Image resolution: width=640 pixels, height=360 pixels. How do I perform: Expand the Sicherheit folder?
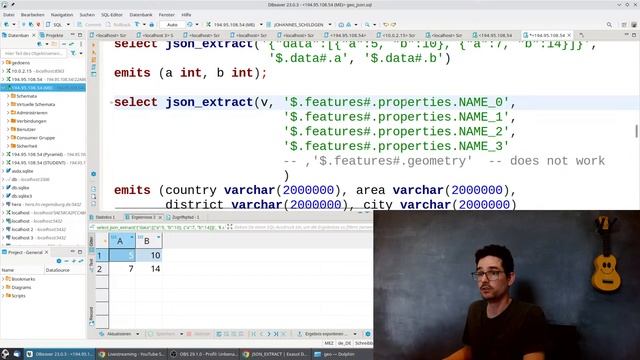[x=8, y=146]
